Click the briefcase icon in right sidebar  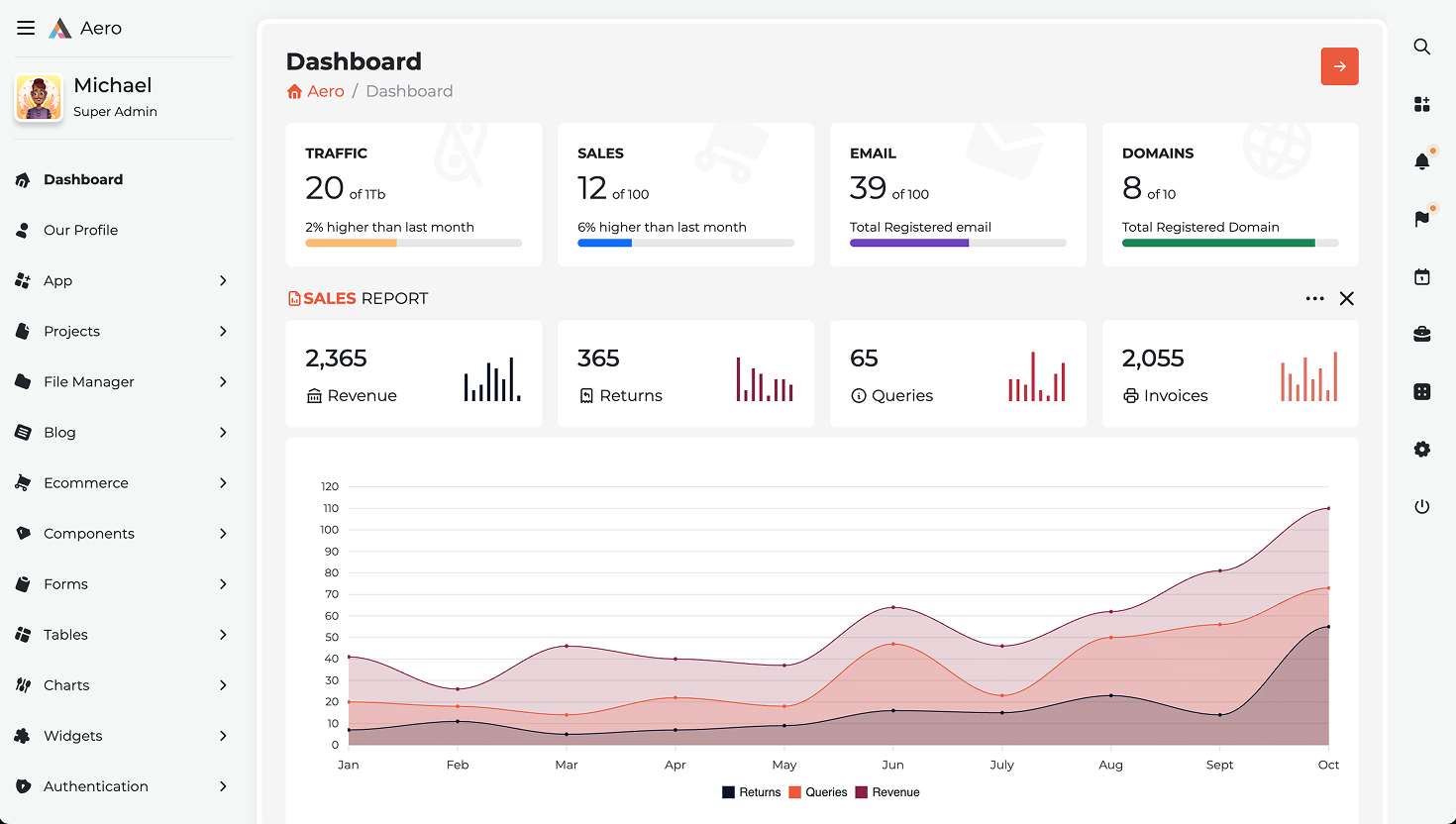point(1421,335)
